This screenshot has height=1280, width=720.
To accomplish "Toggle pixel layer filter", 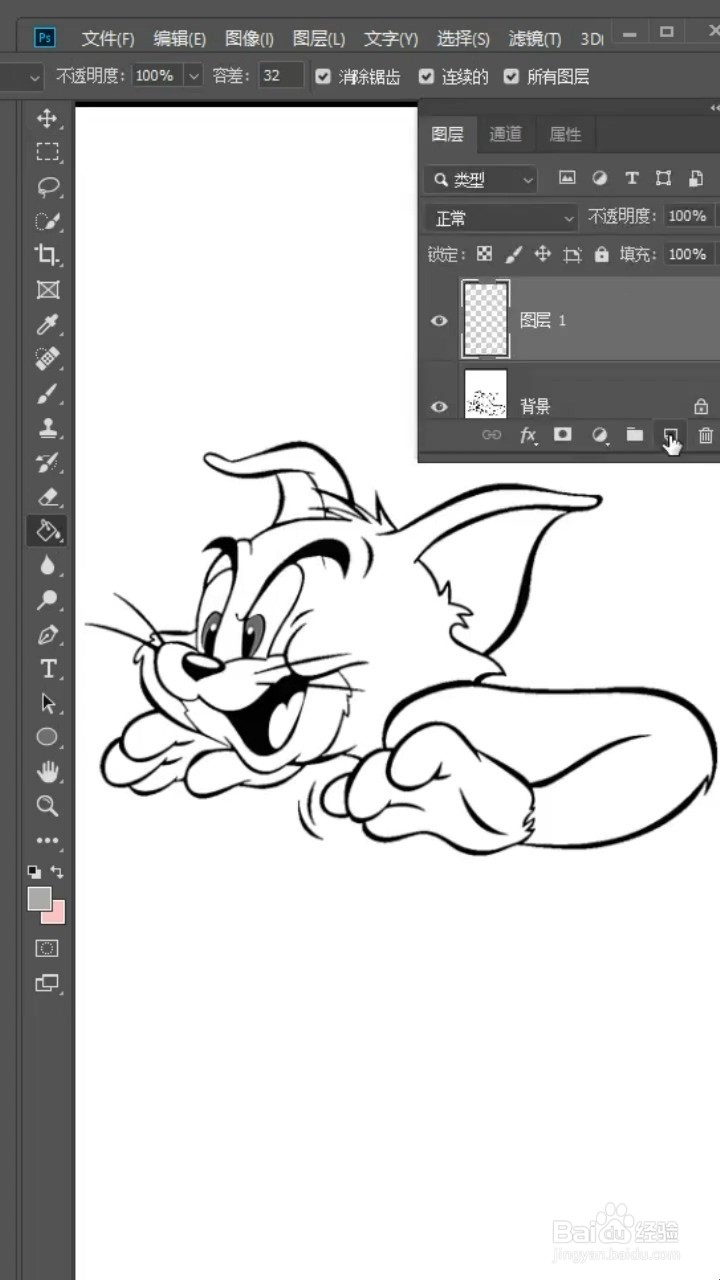I will pyautogui.click(x=567, y=178).
